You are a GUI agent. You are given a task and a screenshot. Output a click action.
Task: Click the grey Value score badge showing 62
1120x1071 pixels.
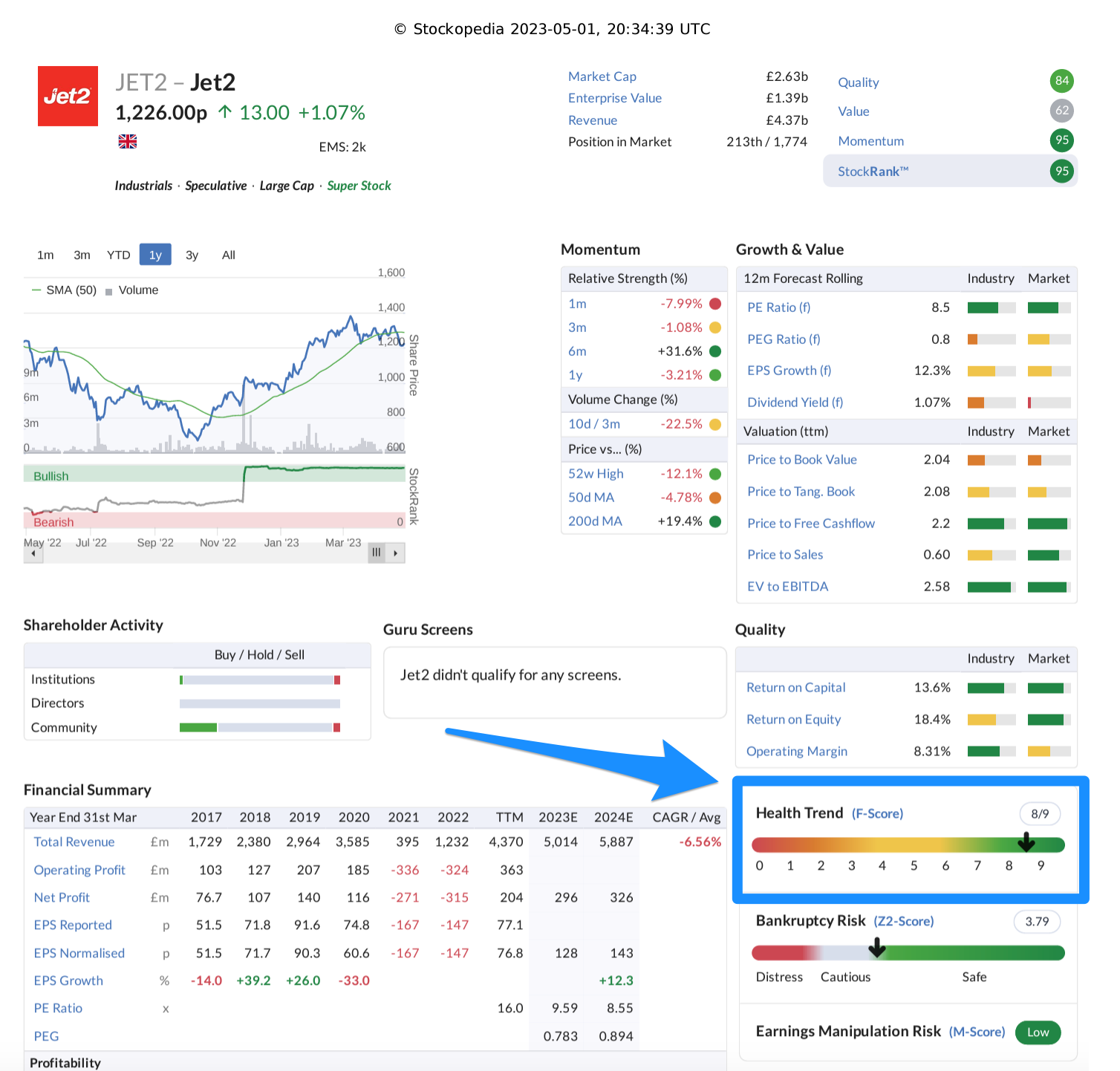coord(1062,111)
